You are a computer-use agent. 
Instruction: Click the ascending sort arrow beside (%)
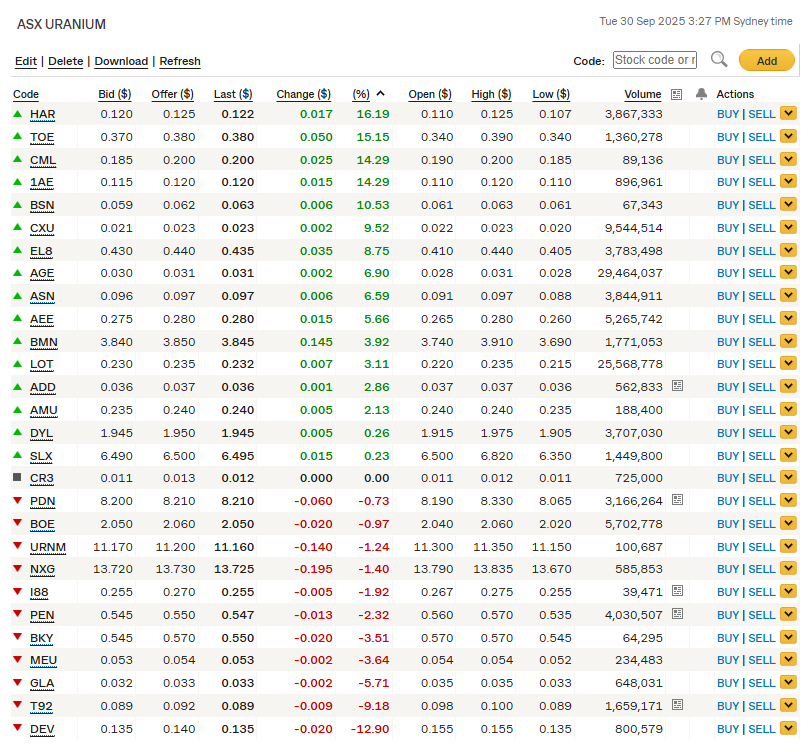tap(381, 94)
